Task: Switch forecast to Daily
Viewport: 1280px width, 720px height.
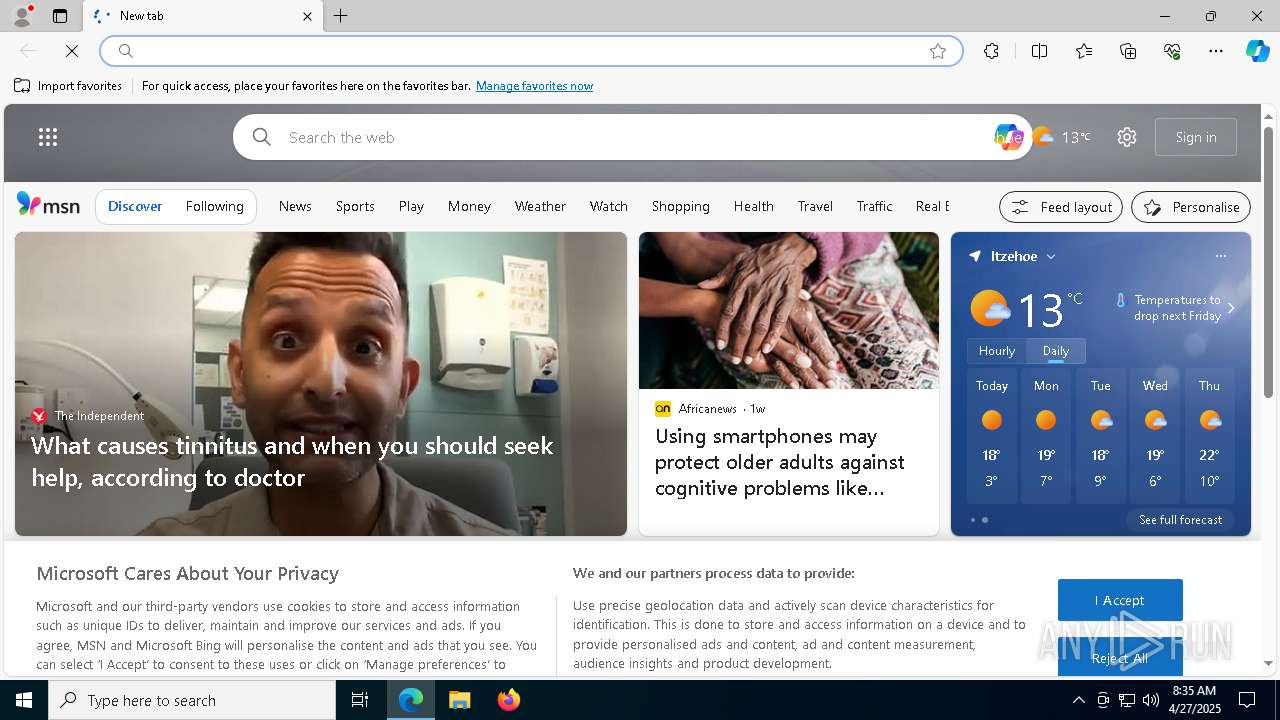Action: [x=1056, y=351]
